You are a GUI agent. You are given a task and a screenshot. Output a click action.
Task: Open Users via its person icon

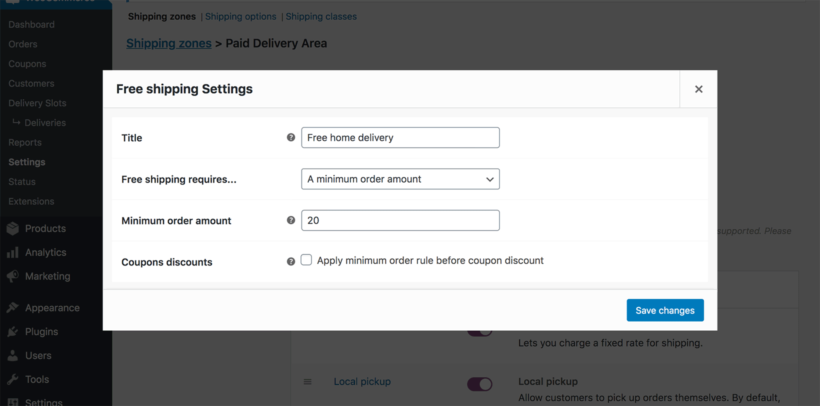pyautogui.click(x=13, y=356)
